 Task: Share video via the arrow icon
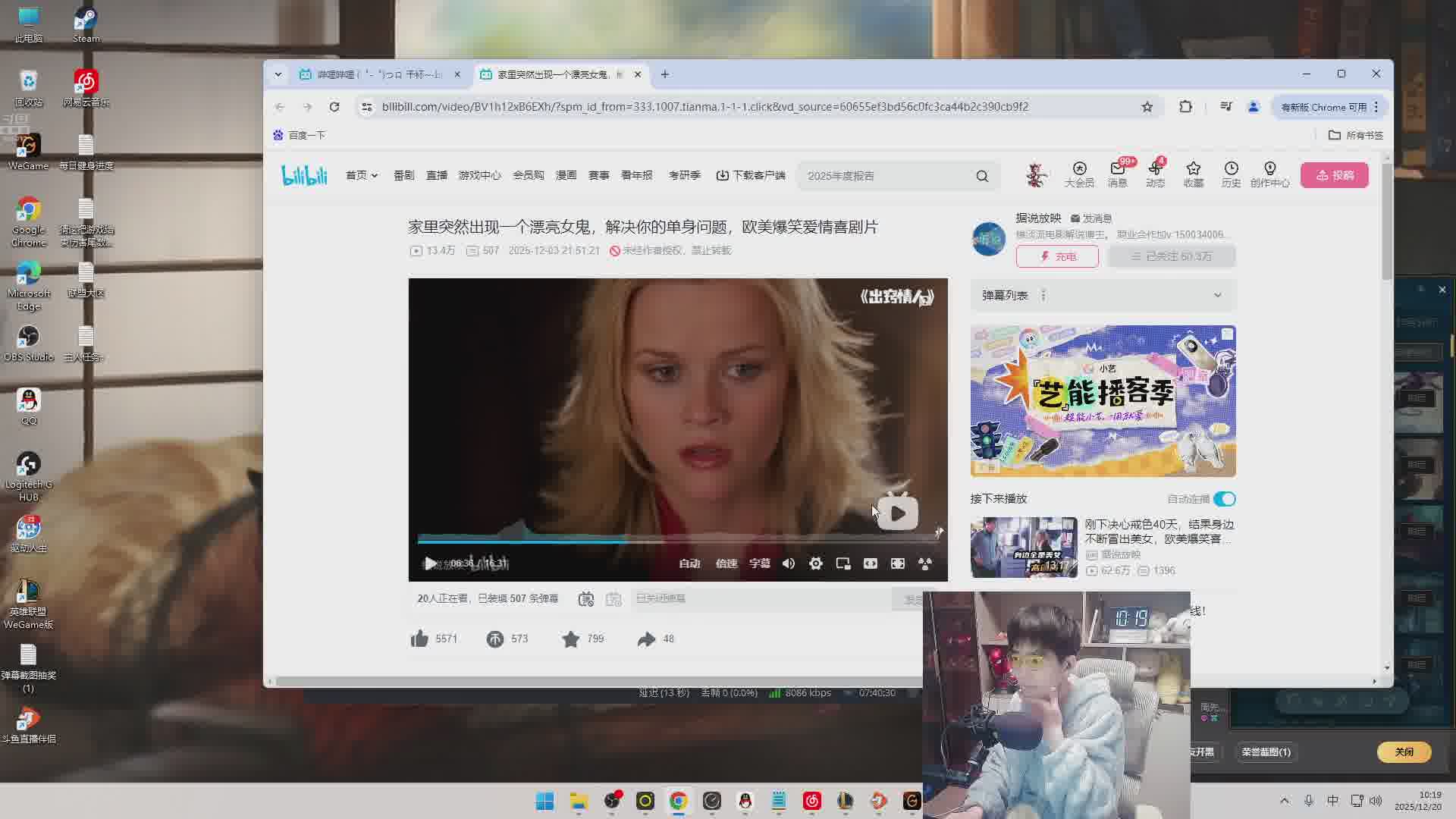pos(646,639)
